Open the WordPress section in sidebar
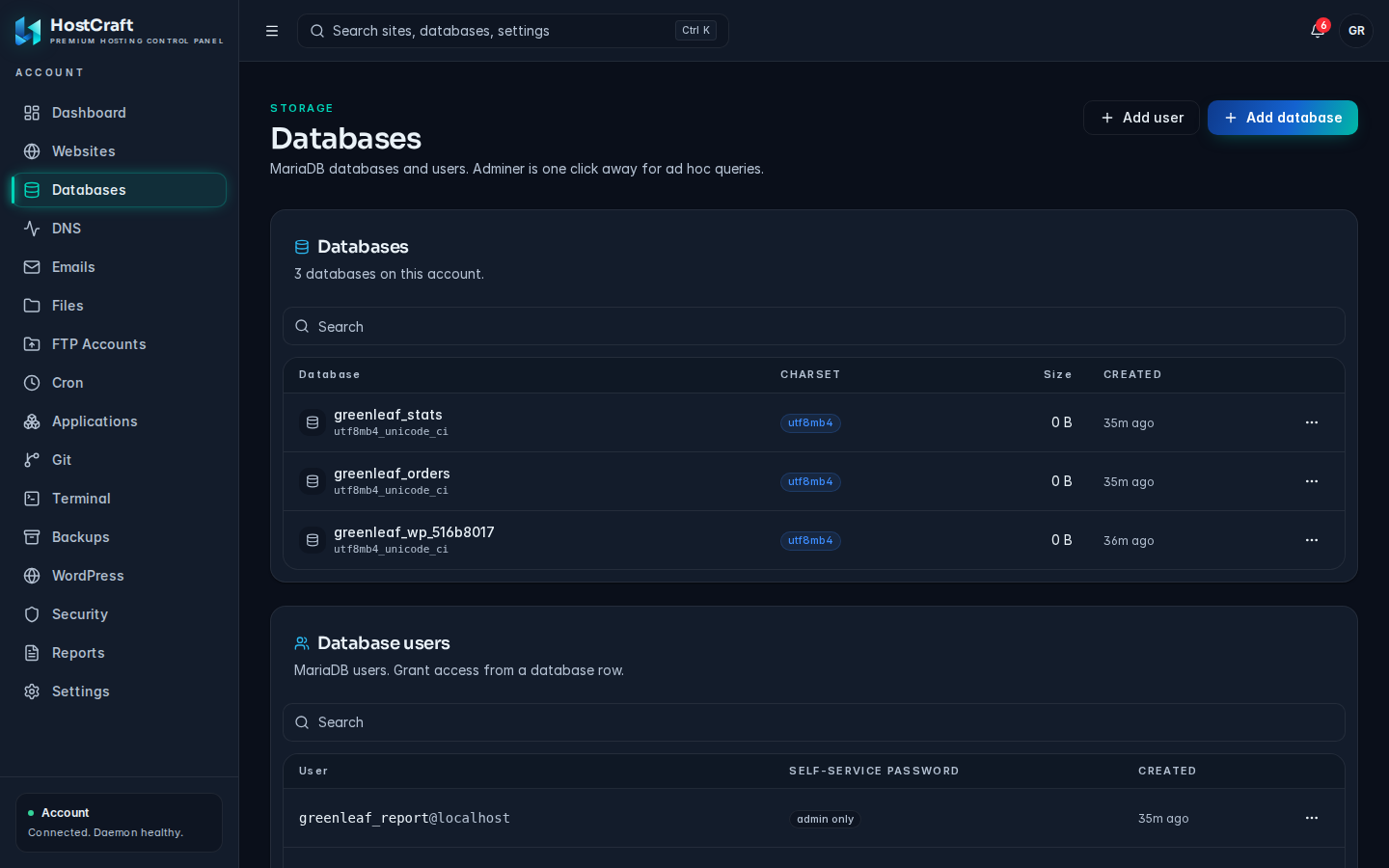Viewport: 1389px width, 868px height. (120, 576)
